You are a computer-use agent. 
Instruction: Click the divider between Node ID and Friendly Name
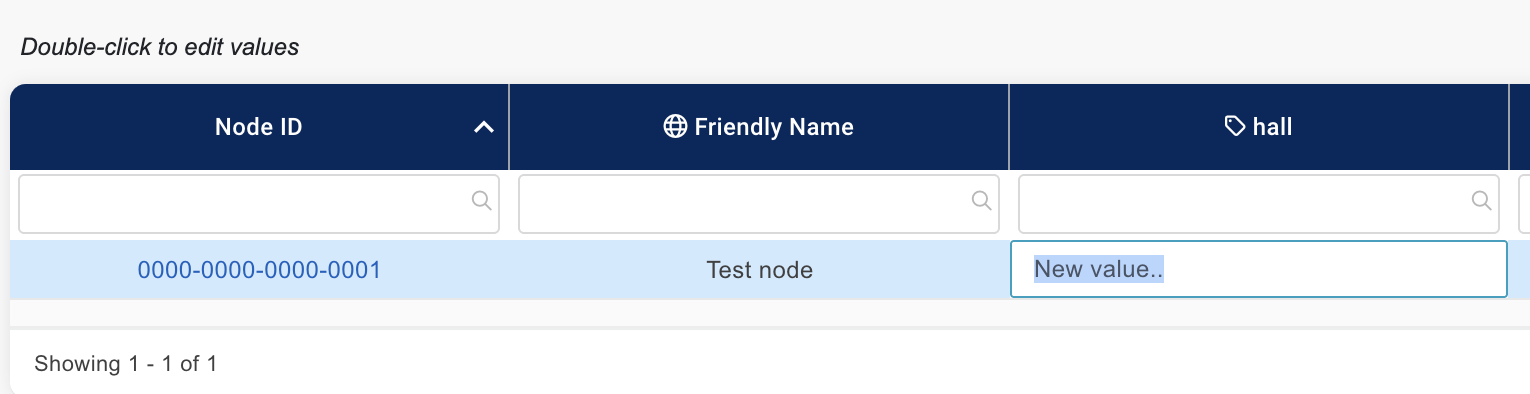click(509, 127)
